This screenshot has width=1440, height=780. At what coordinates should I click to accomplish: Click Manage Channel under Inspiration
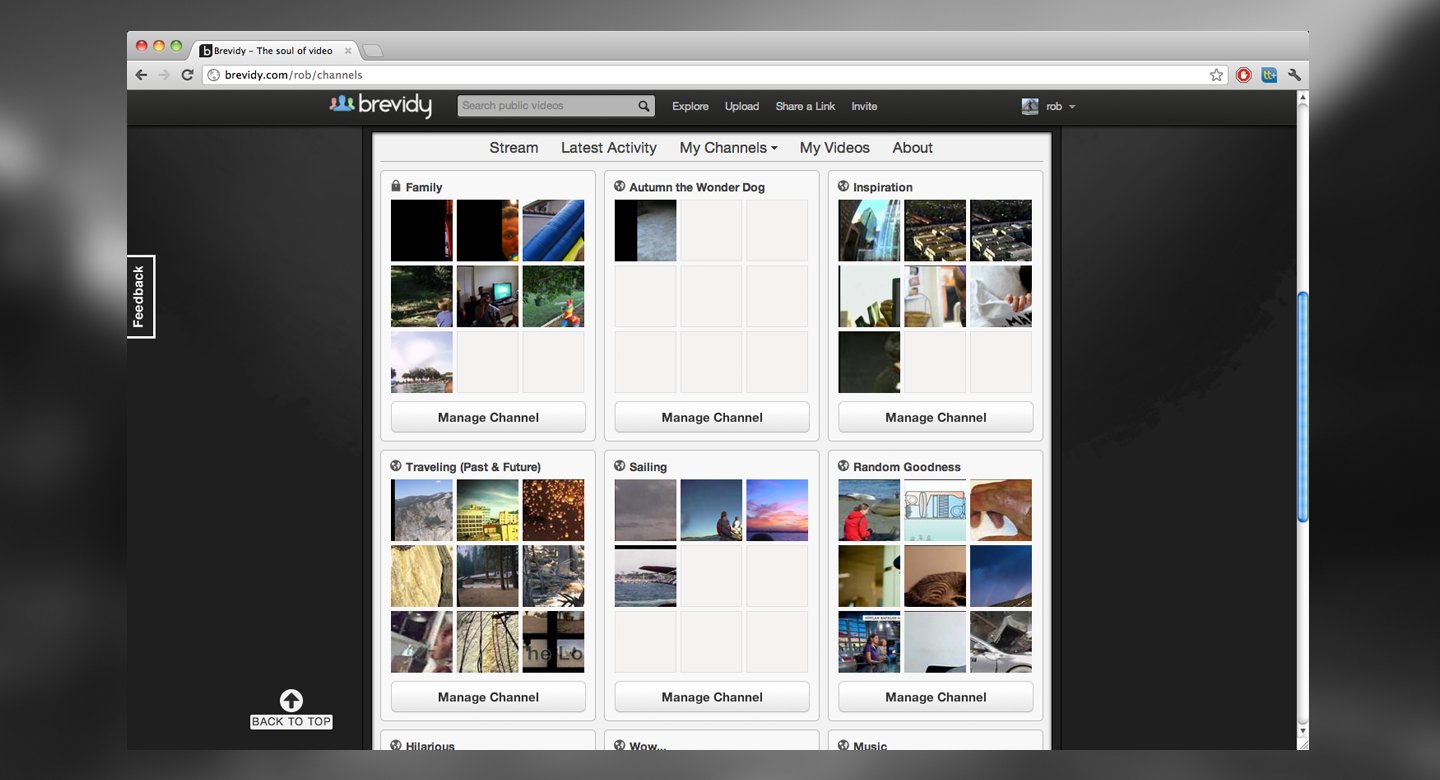point(936,417)
